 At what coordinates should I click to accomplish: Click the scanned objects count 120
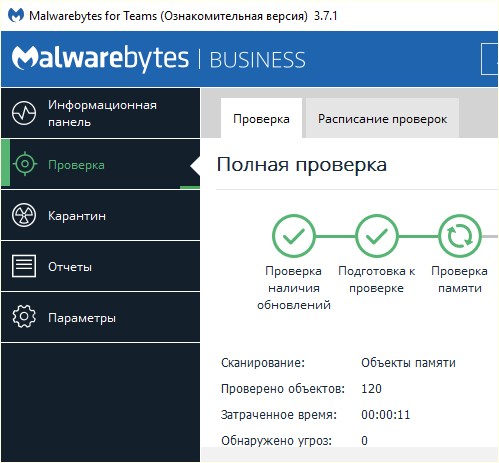click(x=371, y=389)
